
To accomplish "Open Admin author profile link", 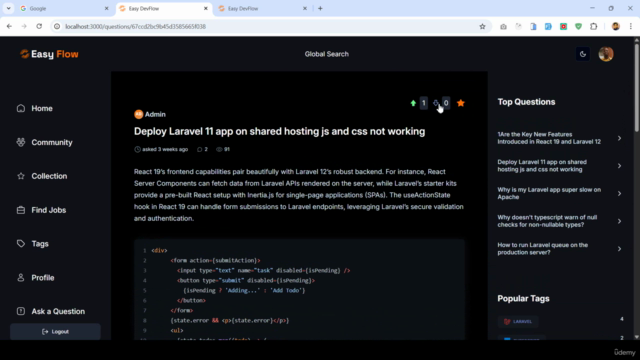I will pyautogui.click(x=150, y=114).
